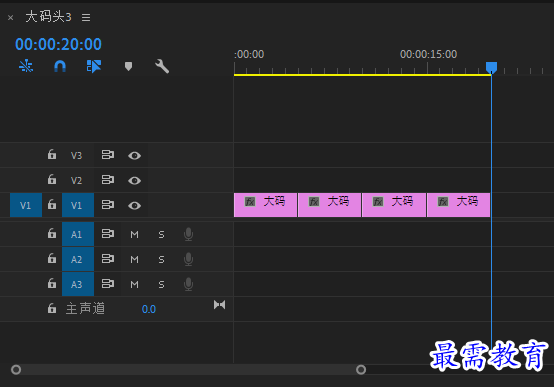This screenshot has width=554, height=387.
Task: Click left handle of timeline zoom scrollbar
Action: (x=16, y=370)
